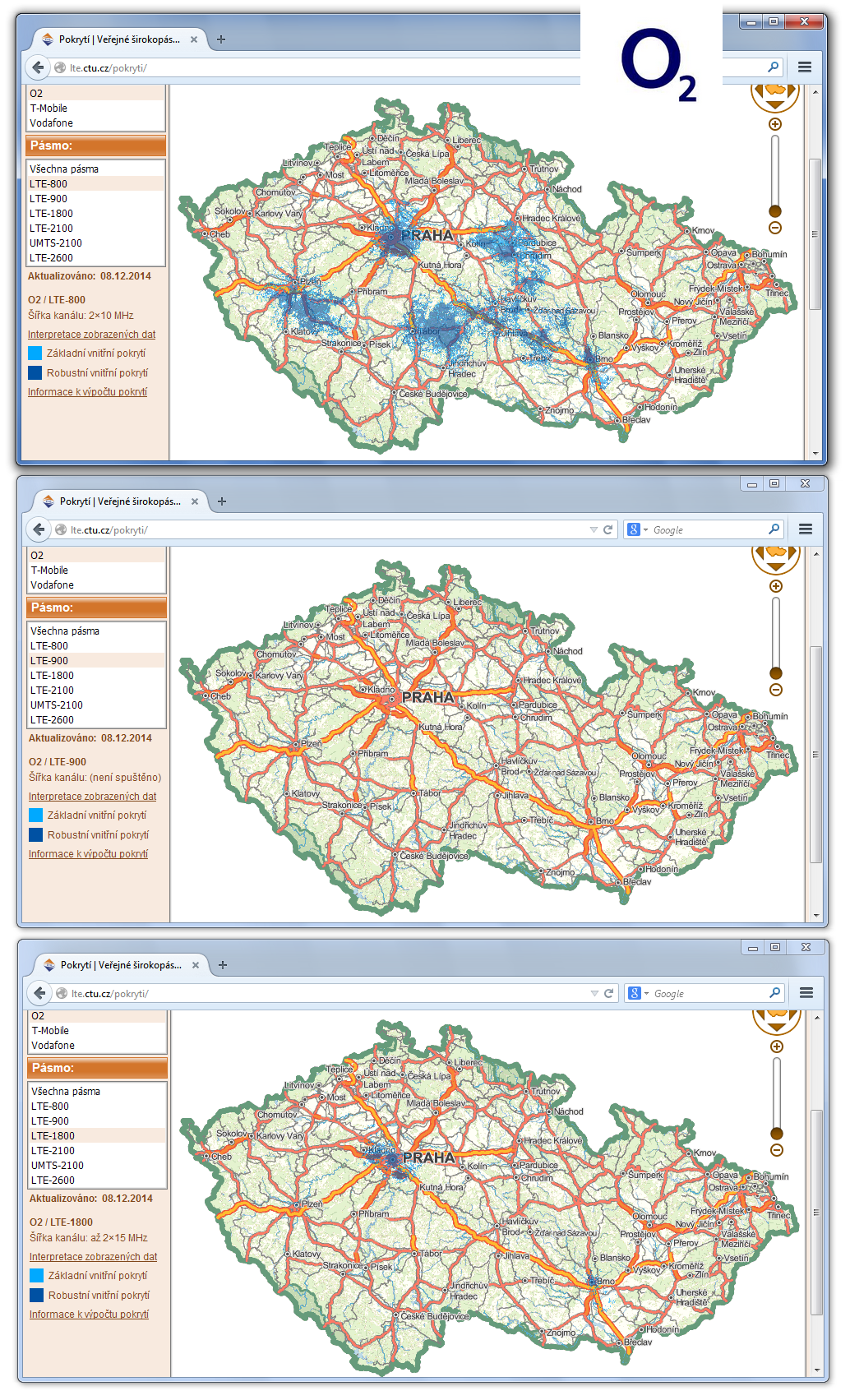The height and width of the screenshot is (1400, 850).
Task: Choose LTE-2100 band in the bottom window
Action: [x=98, y=1150]
